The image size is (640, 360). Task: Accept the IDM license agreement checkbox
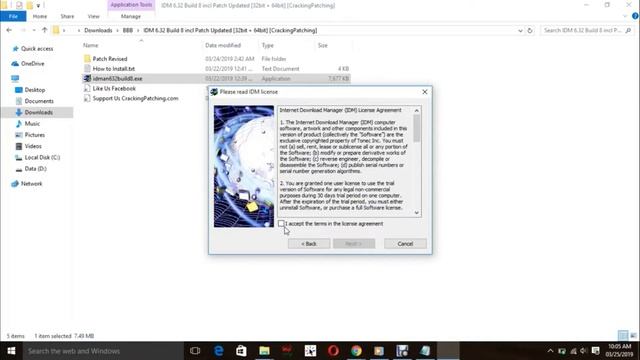281,224
